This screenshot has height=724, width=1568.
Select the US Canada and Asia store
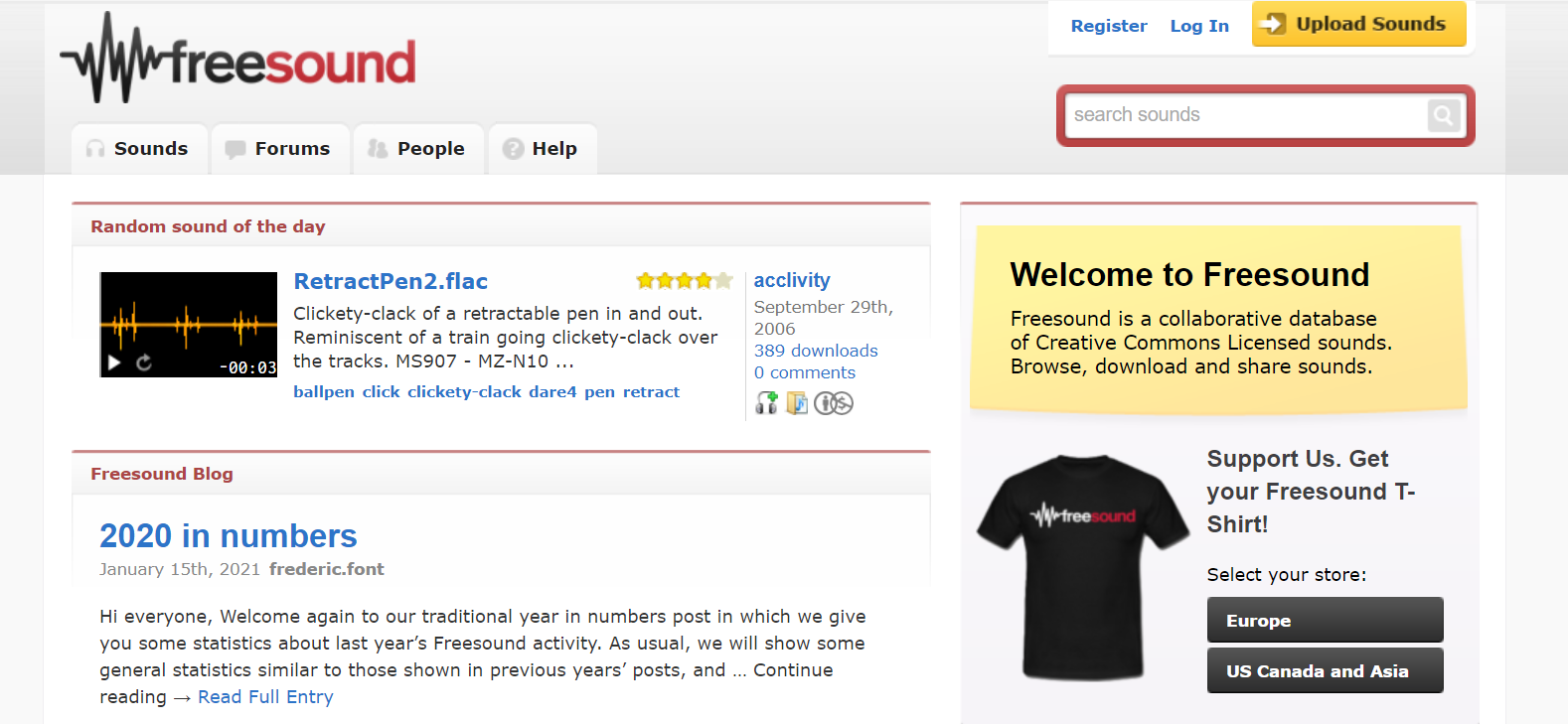pos(1325,670)
